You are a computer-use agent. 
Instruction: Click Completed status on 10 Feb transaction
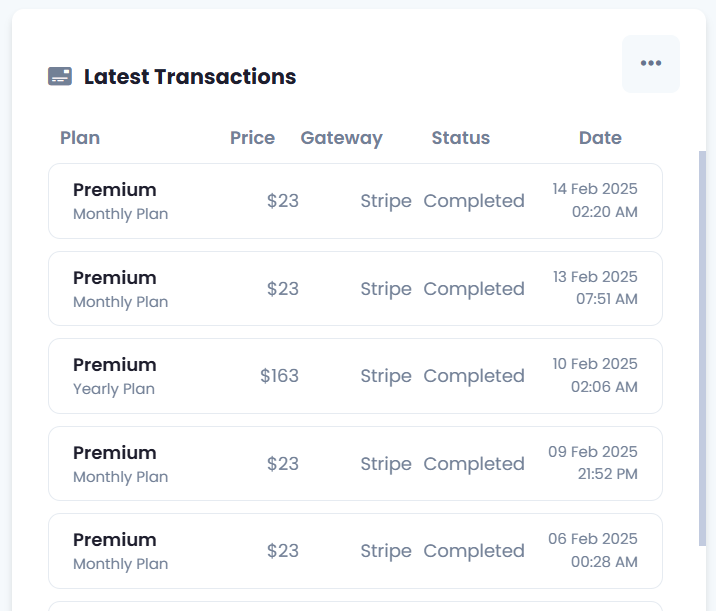click(474, 376)
